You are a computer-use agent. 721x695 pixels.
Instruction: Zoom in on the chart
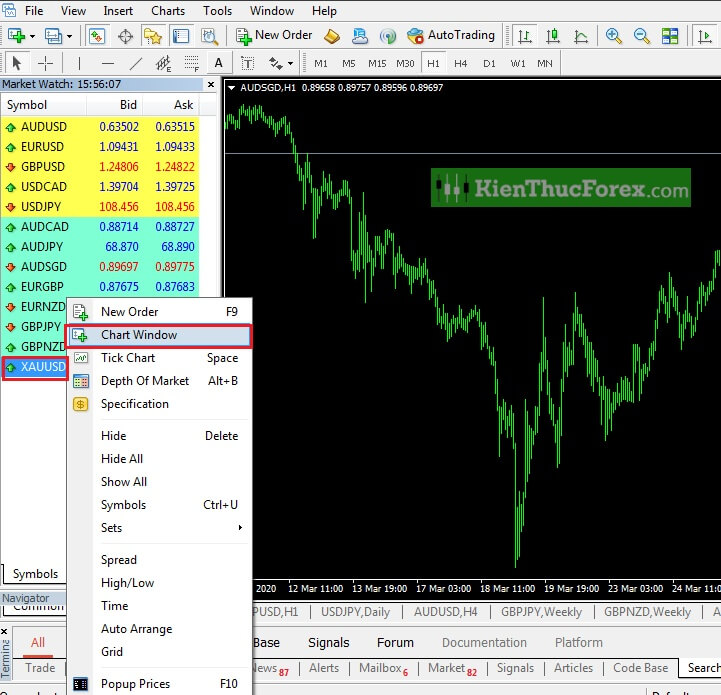[613, 35]
